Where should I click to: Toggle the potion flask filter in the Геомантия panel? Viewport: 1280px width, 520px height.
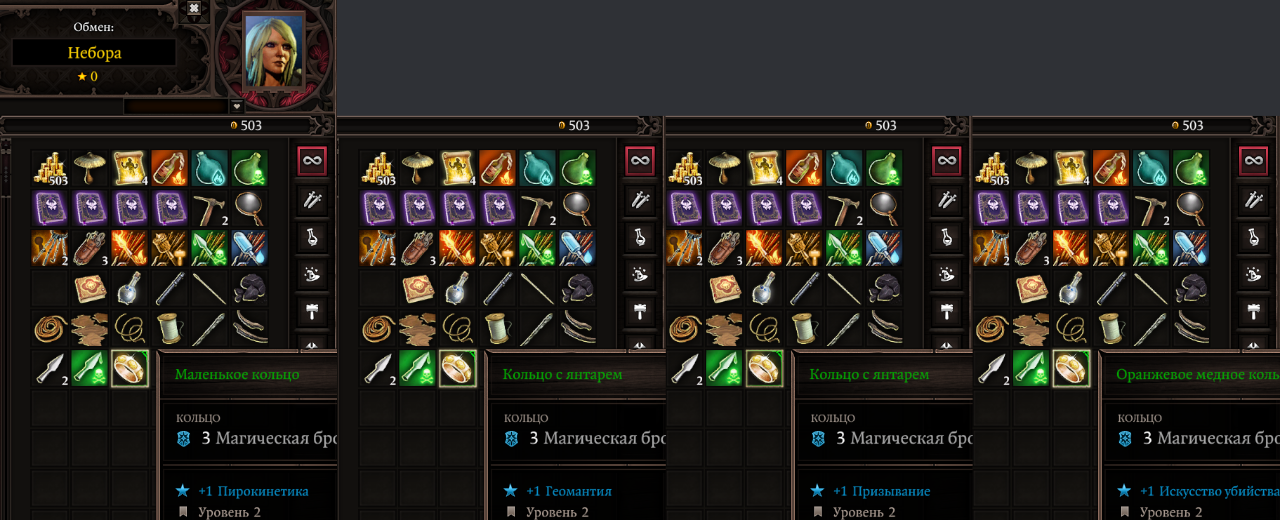(x=639, y=236)
